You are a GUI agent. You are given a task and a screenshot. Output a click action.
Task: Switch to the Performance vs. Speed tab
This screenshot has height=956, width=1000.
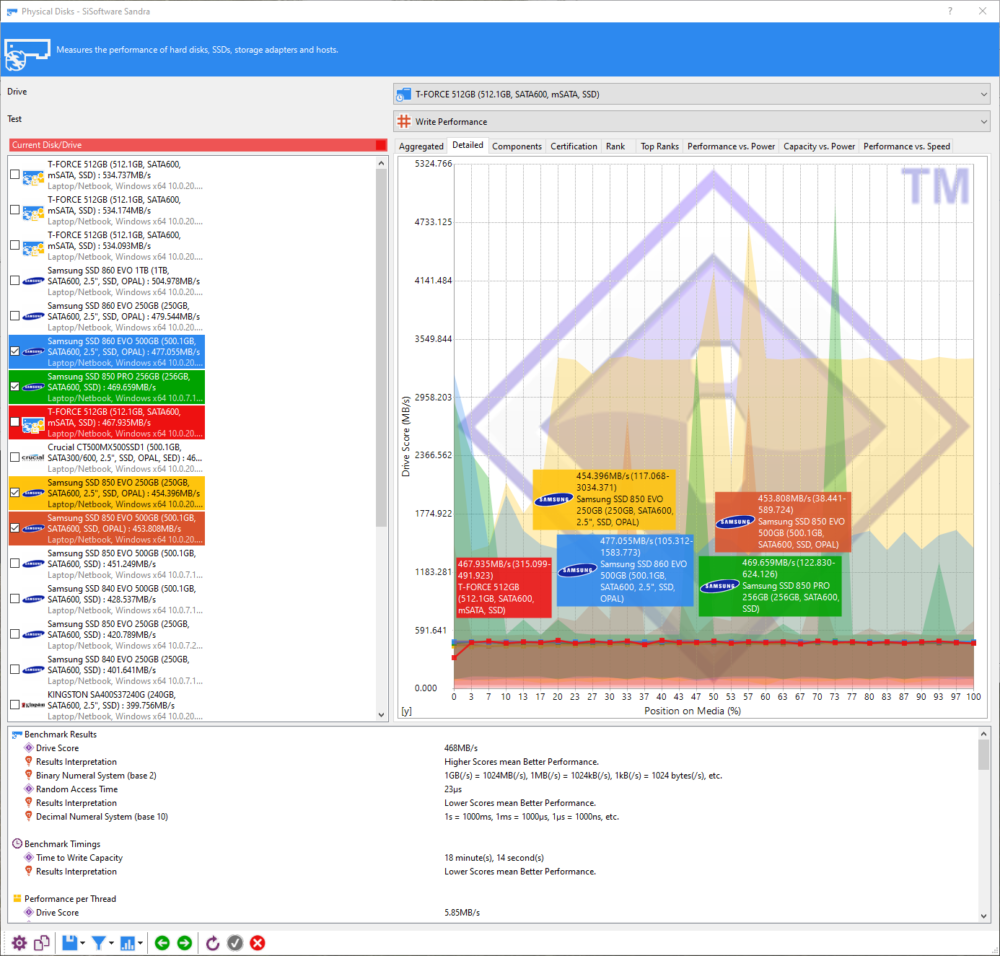tap(906, 146)
